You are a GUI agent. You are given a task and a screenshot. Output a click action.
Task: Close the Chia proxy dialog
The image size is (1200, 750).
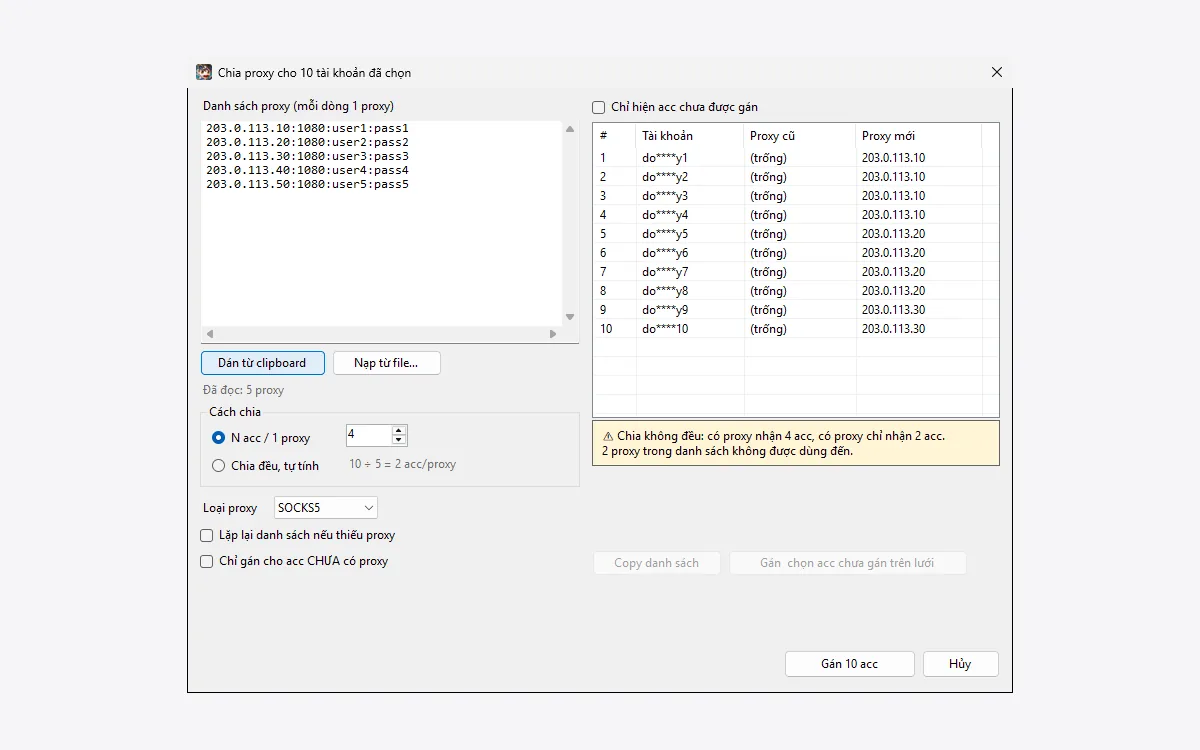coord(996,72)
